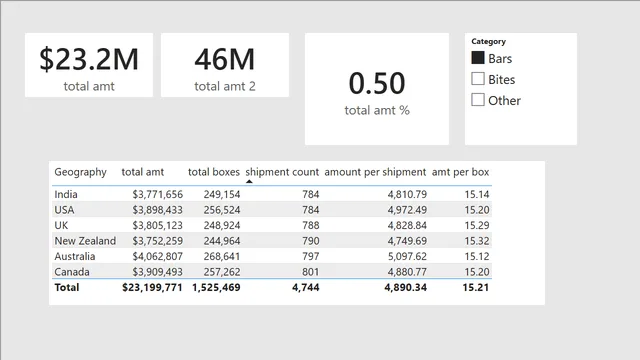Click the Total row label
640x360 pixels.
tap(67, 287)
